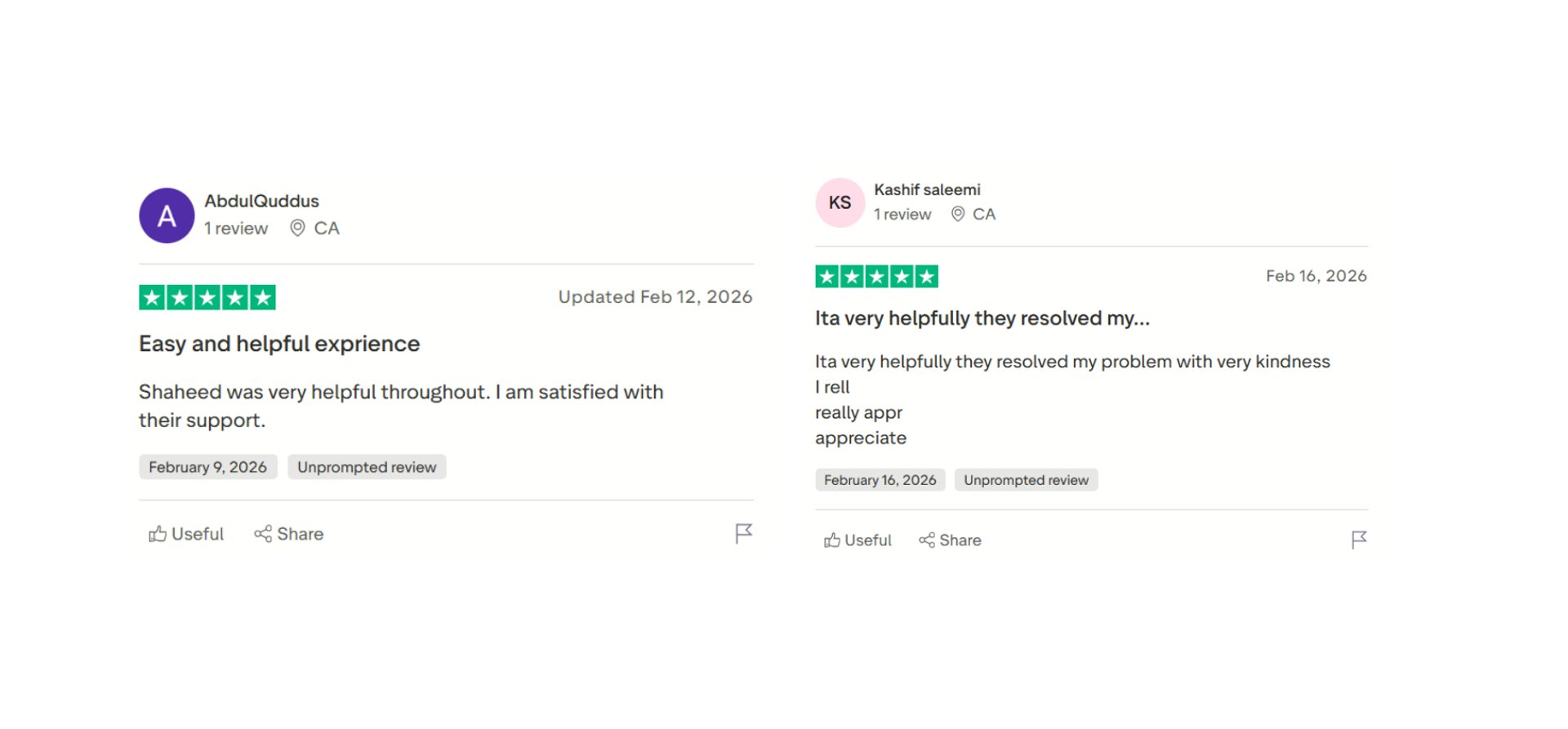Click five-star rating on Kashif review
This screenshot has height=729, width=1568.
click(876, 277)
